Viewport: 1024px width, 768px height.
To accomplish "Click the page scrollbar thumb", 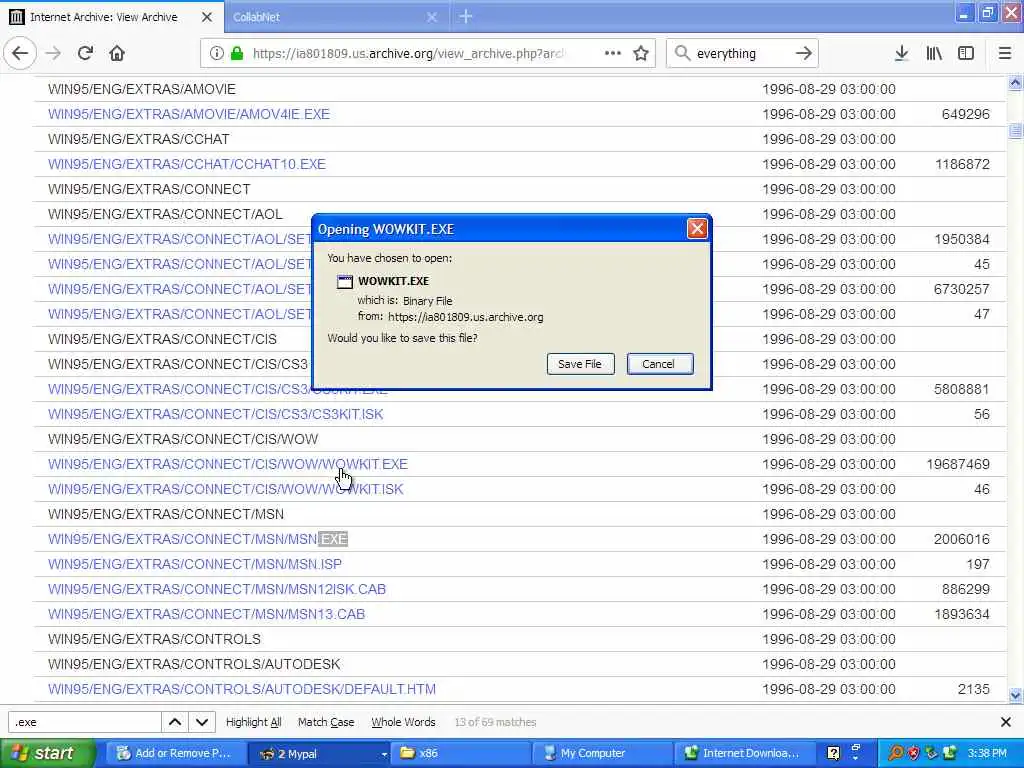I will click(1016, 131).
